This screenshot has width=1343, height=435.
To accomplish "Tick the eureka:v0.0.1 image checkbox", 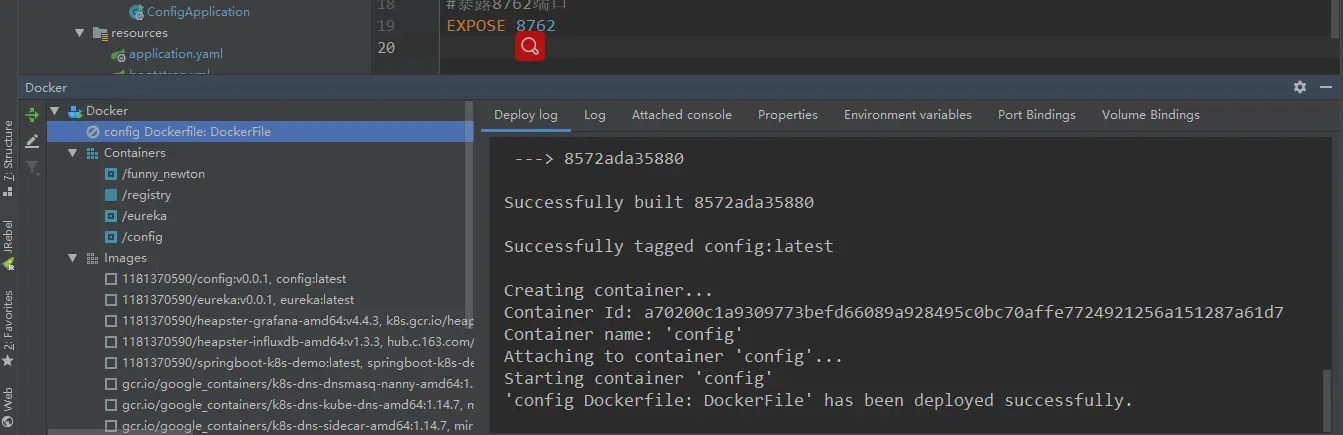I will (x=111, y=300).
